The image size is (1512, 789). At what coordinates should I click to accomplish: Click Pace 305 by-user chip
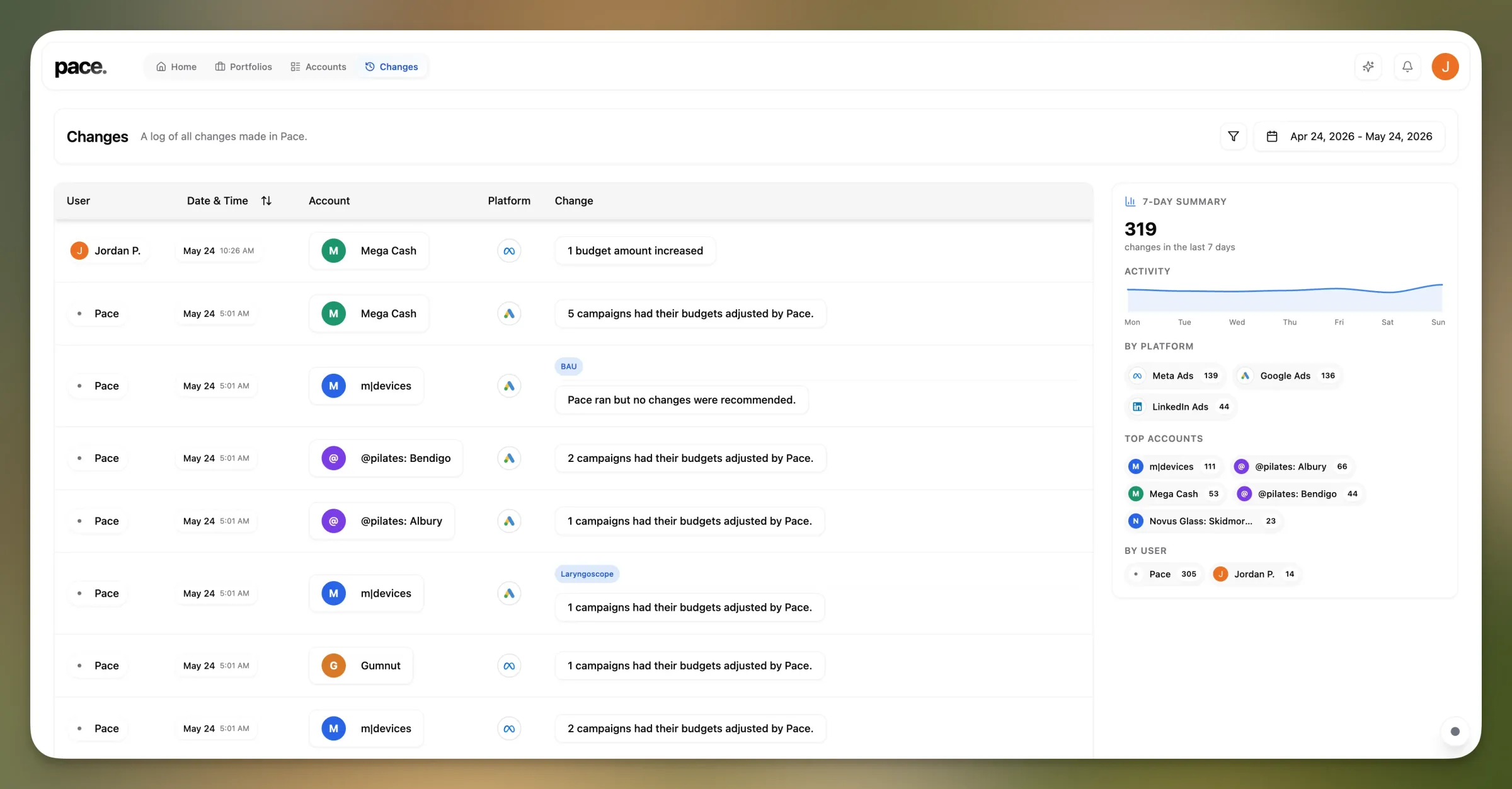1165,574
